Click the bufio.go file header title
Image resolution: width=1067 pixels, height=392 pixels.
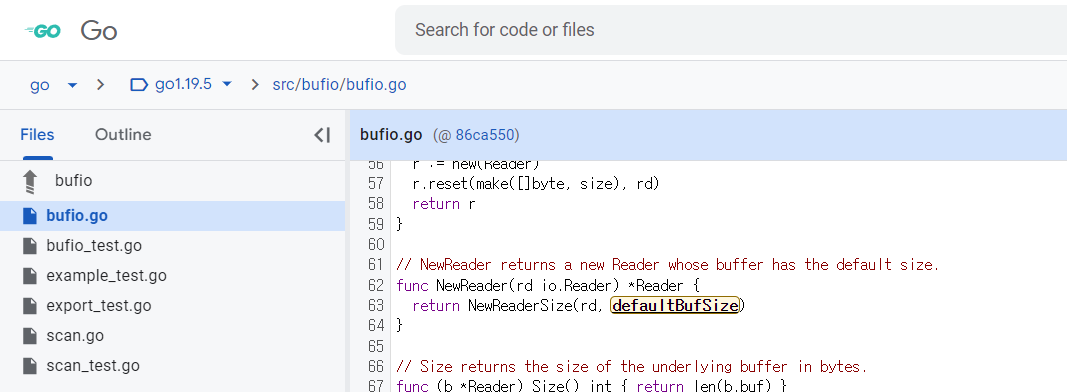(x=391, y=135)
